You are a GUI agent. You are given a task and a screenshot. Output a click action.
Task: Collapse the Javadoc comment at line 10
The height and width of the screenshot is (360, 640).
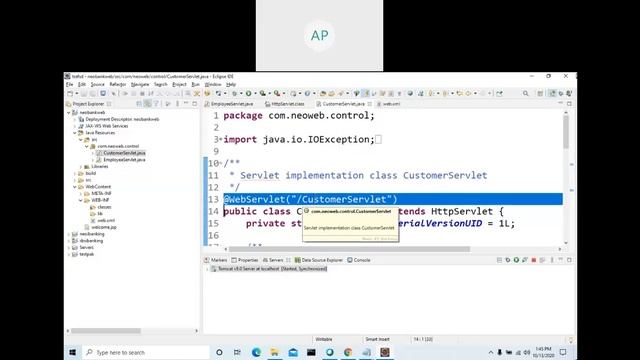(x=221, y=163)
